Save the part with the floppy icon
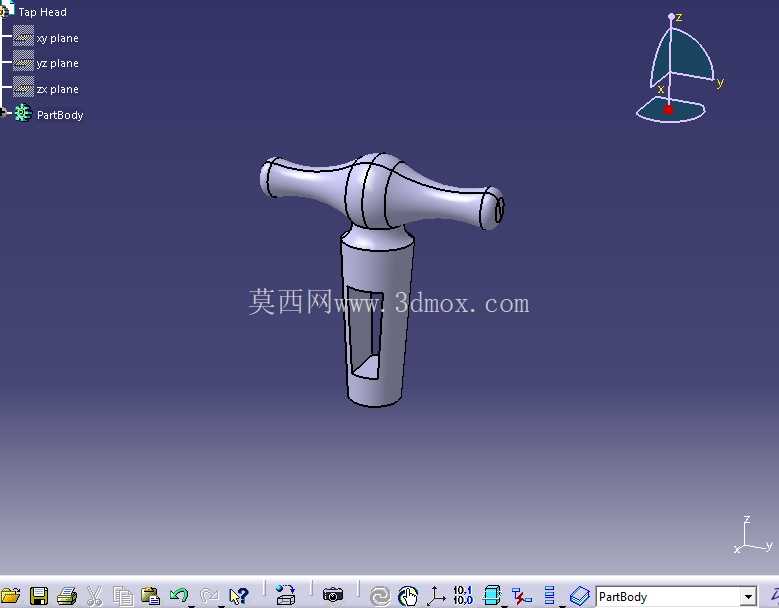This screenshot has height=608, width=779. coord(39,596)
